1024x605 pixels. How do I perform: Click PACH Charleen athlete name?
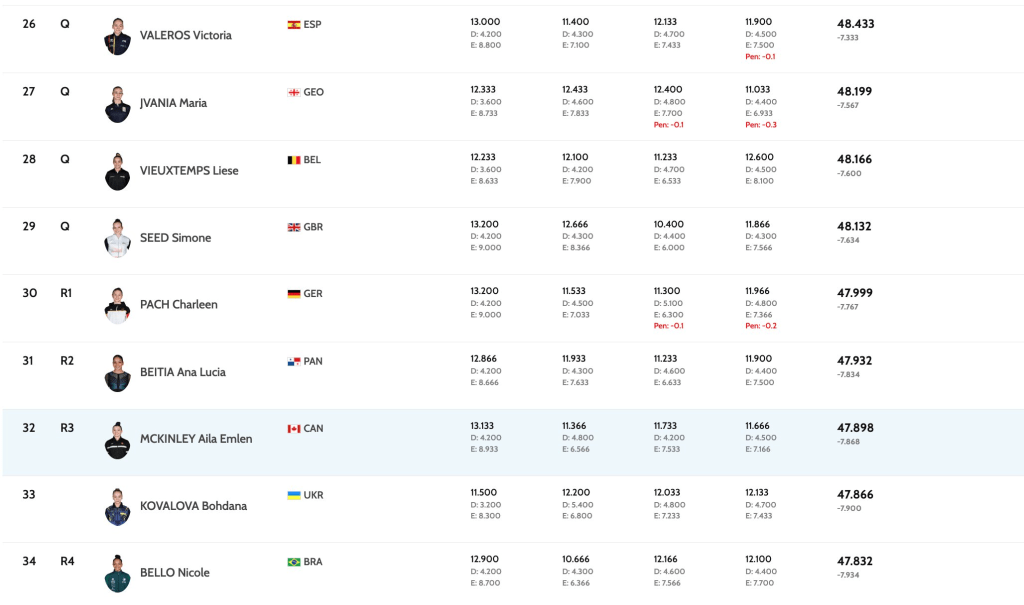click(179, 304)
